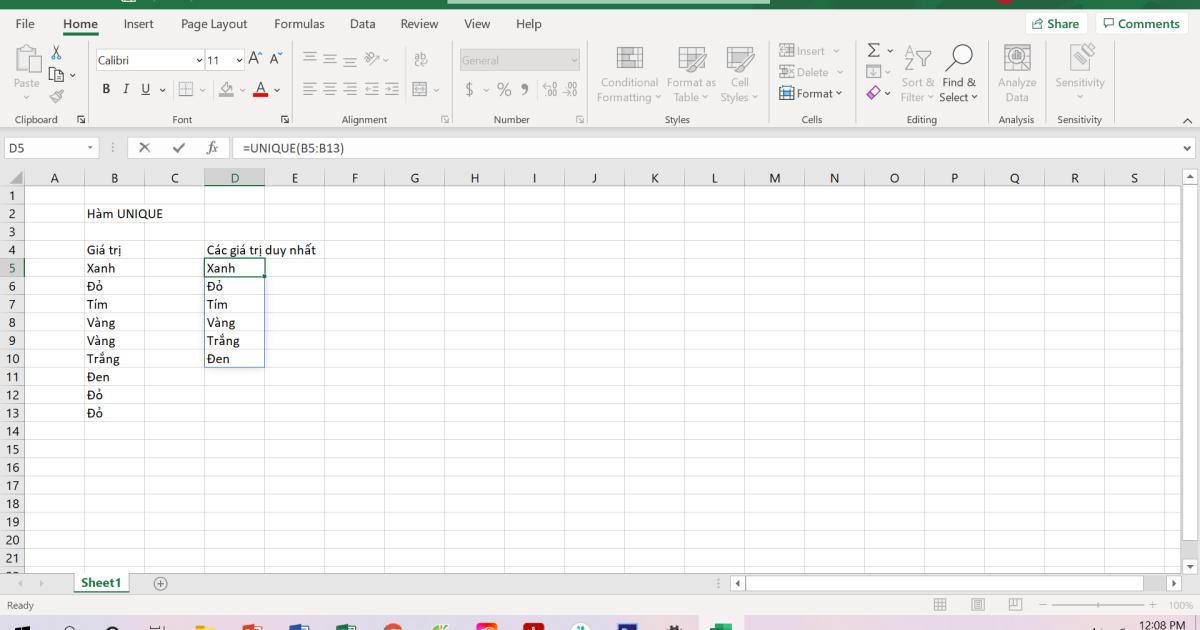Change font color using the red swatch

pyautogui.click(x=262, y=90)
